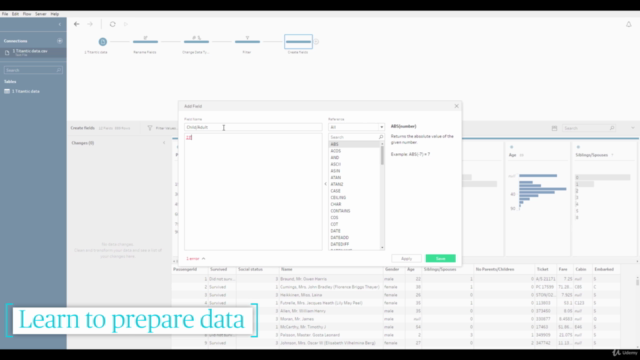Click the run flow play icon
Image resolution: width=640 pixels, height=360 pixels.
(126, 24)
